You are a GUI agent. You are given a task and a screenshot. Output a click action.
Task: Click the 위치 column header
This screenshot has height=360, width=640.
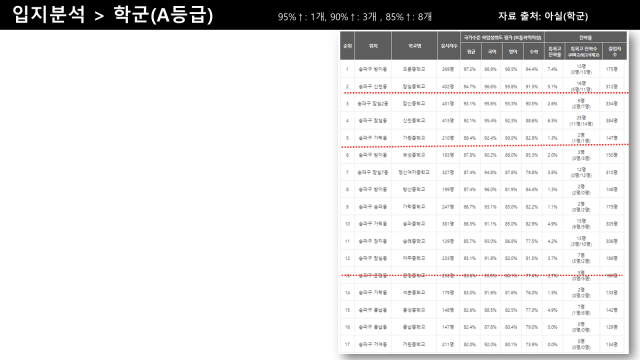pyautogui.click(x=373, y=46)
